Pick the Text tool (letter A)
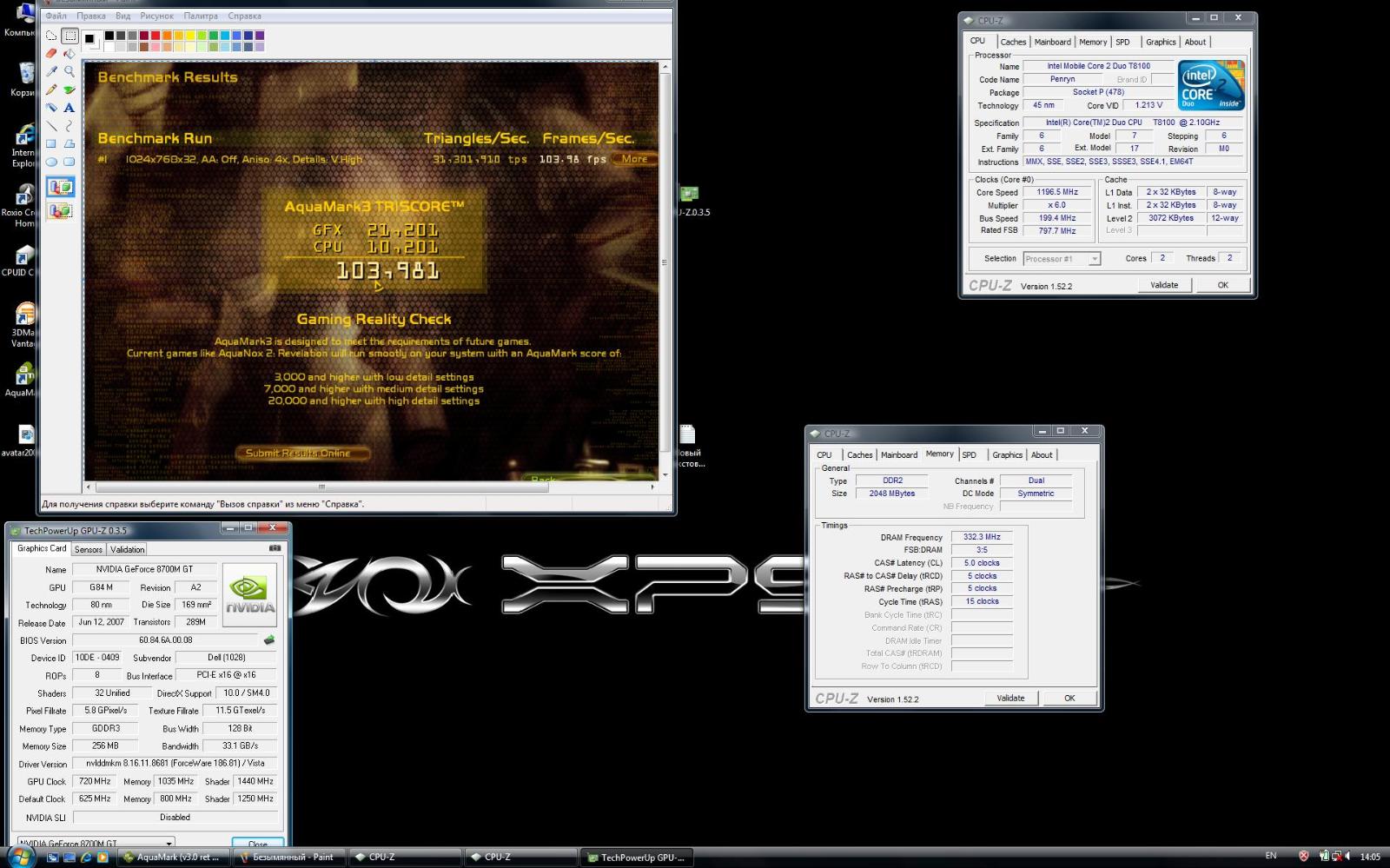This screenshot has height=868, width=1390. point(69,108)
